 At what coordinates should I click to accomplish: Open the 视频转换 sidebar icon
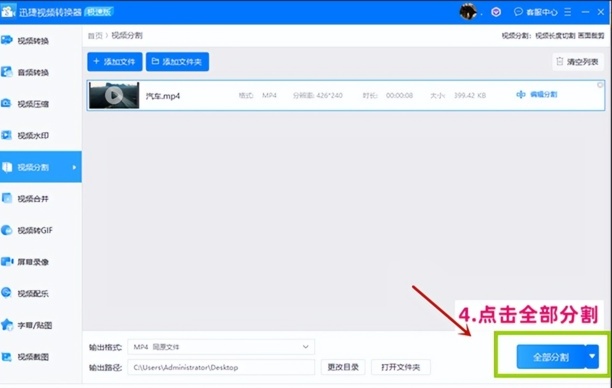click(7, 40)
